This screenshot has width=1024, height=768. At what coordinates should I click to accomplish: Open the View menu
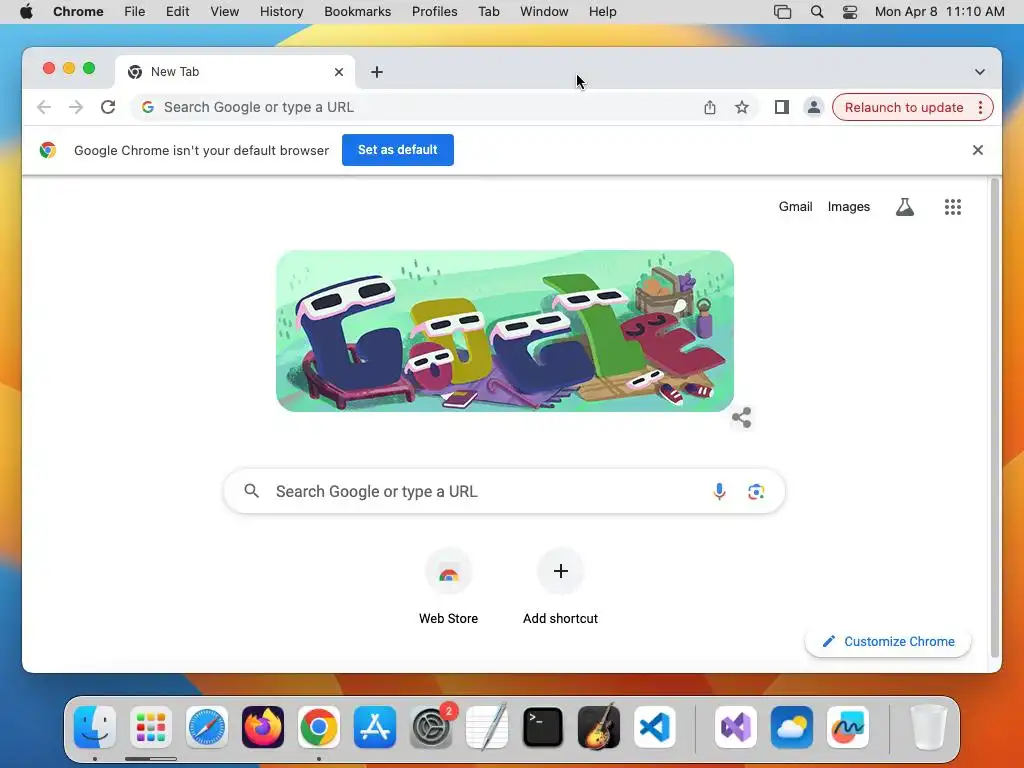coord(225,12)
